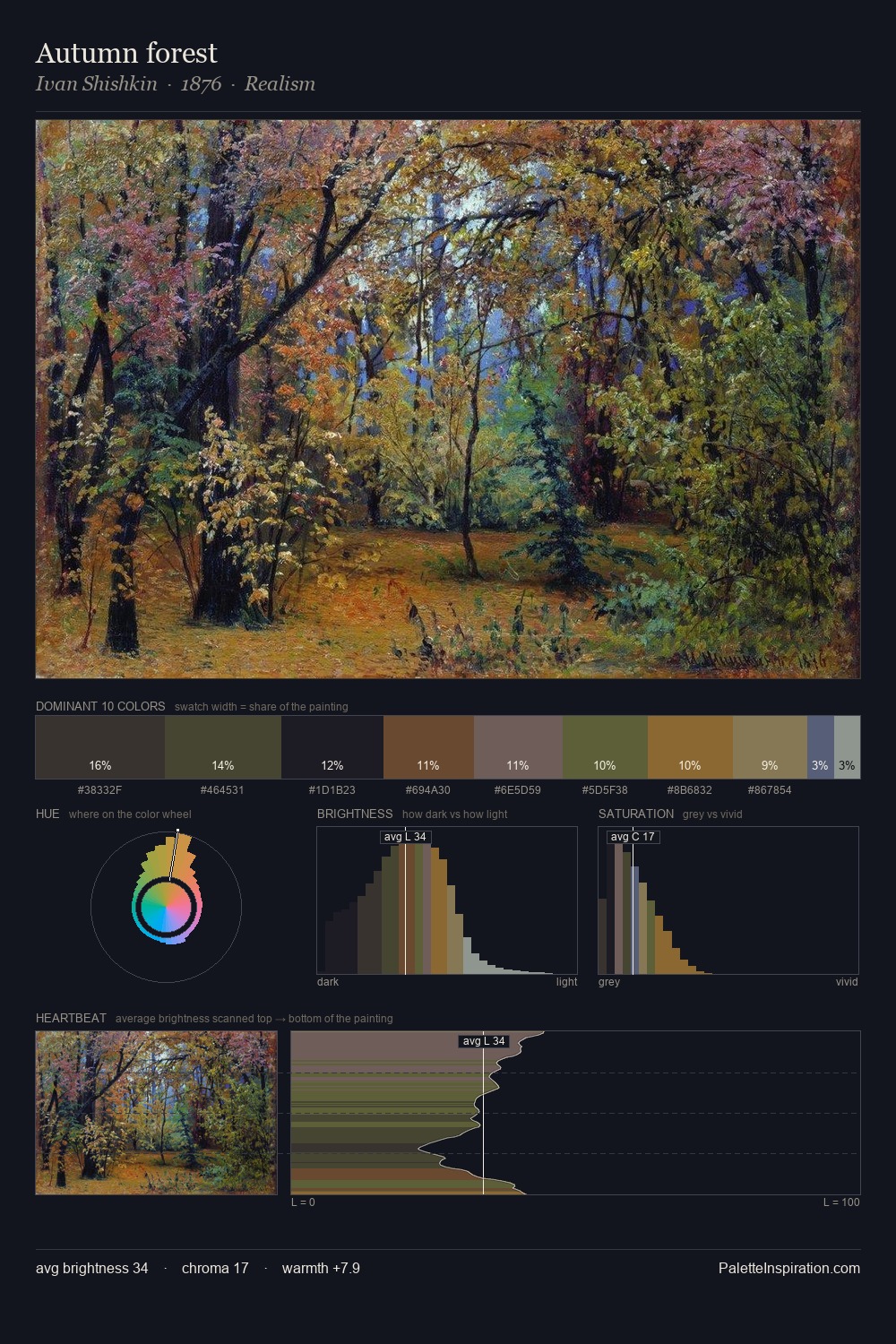Click the hex label '#38332F'
Image resolution: width=896 pixels, height=1344 pixels.
pos(100,790)
